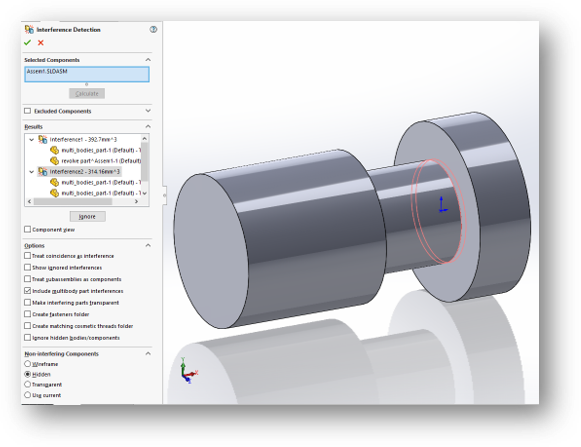581x447 pixels.
Task: Accept with the green checkmark icon
Action: (x=27, y=43)
